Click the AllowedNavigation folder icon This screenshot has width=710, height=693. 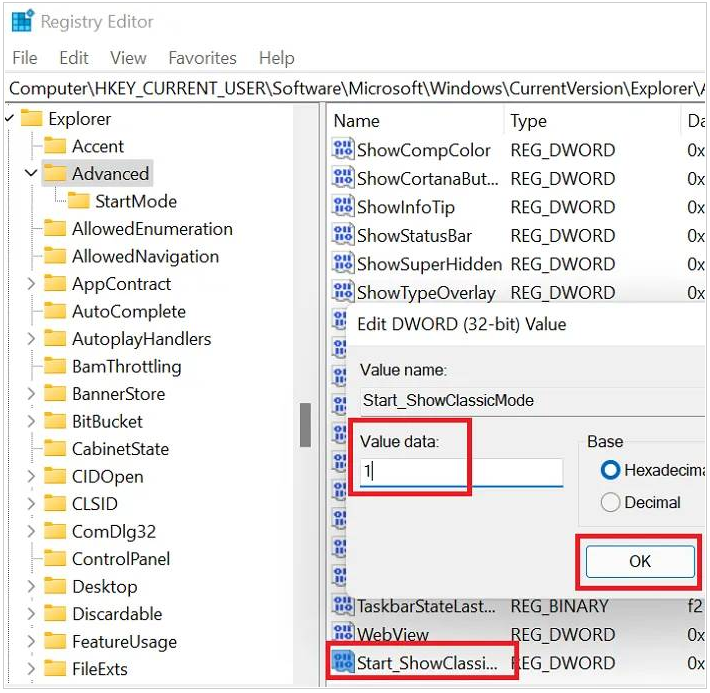pos(55,256)
